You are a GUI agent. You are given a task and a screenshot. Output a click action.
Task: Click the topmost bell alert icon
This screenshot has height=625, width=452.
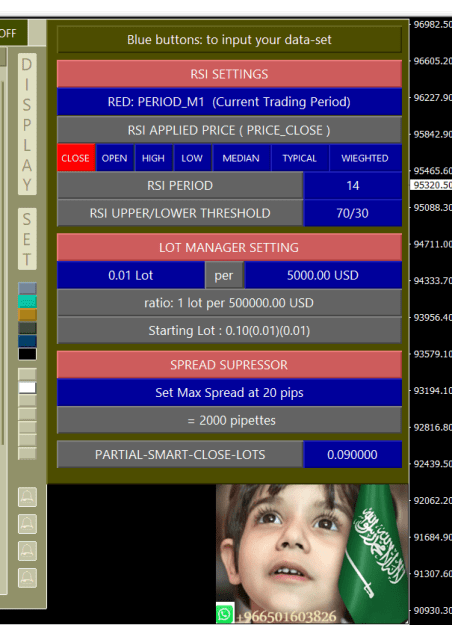pyautogui.click(x=27, y=497)
